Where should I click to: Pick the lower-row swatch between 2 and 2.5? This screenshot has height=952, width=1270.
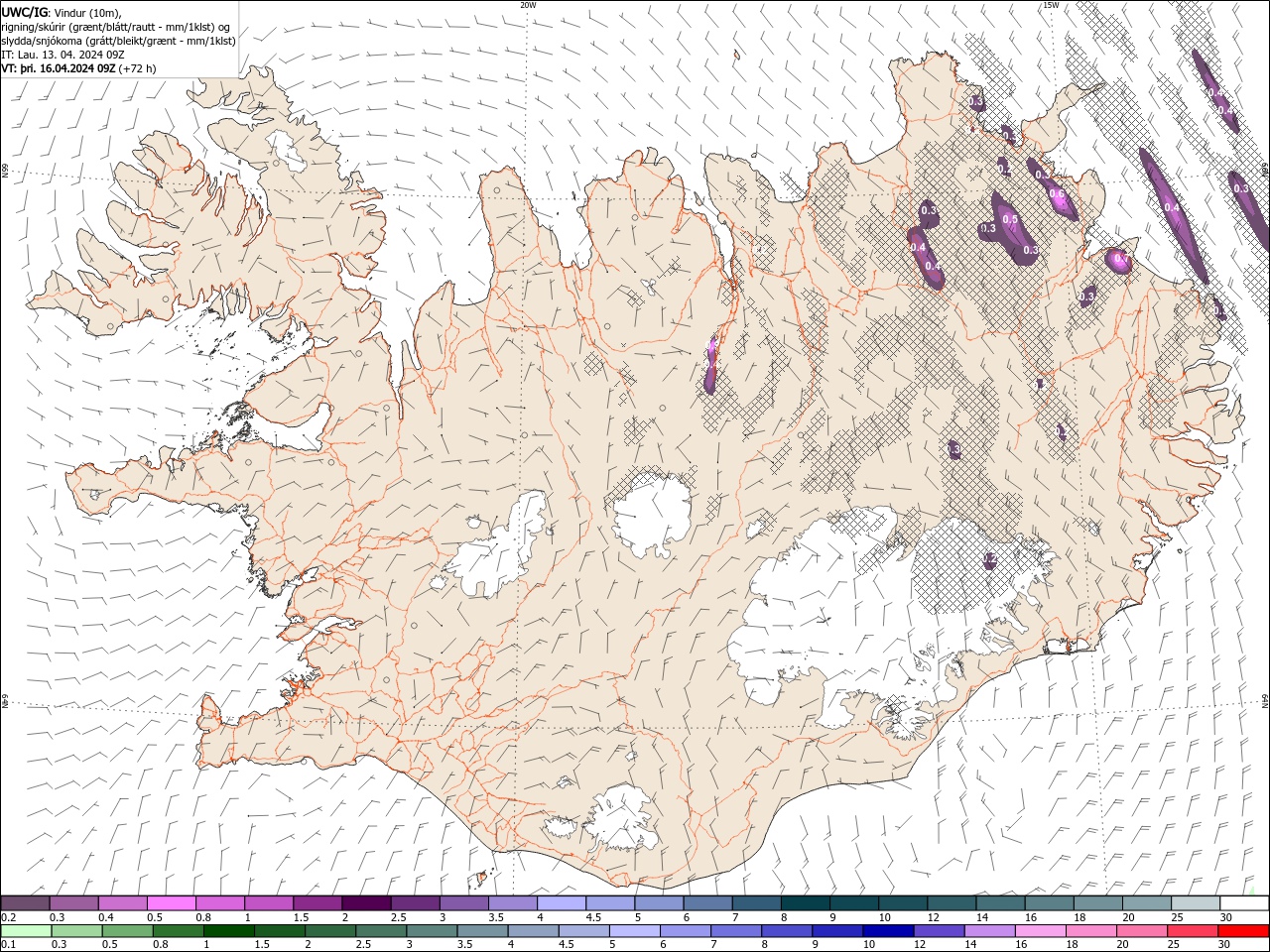click(329, 931)
